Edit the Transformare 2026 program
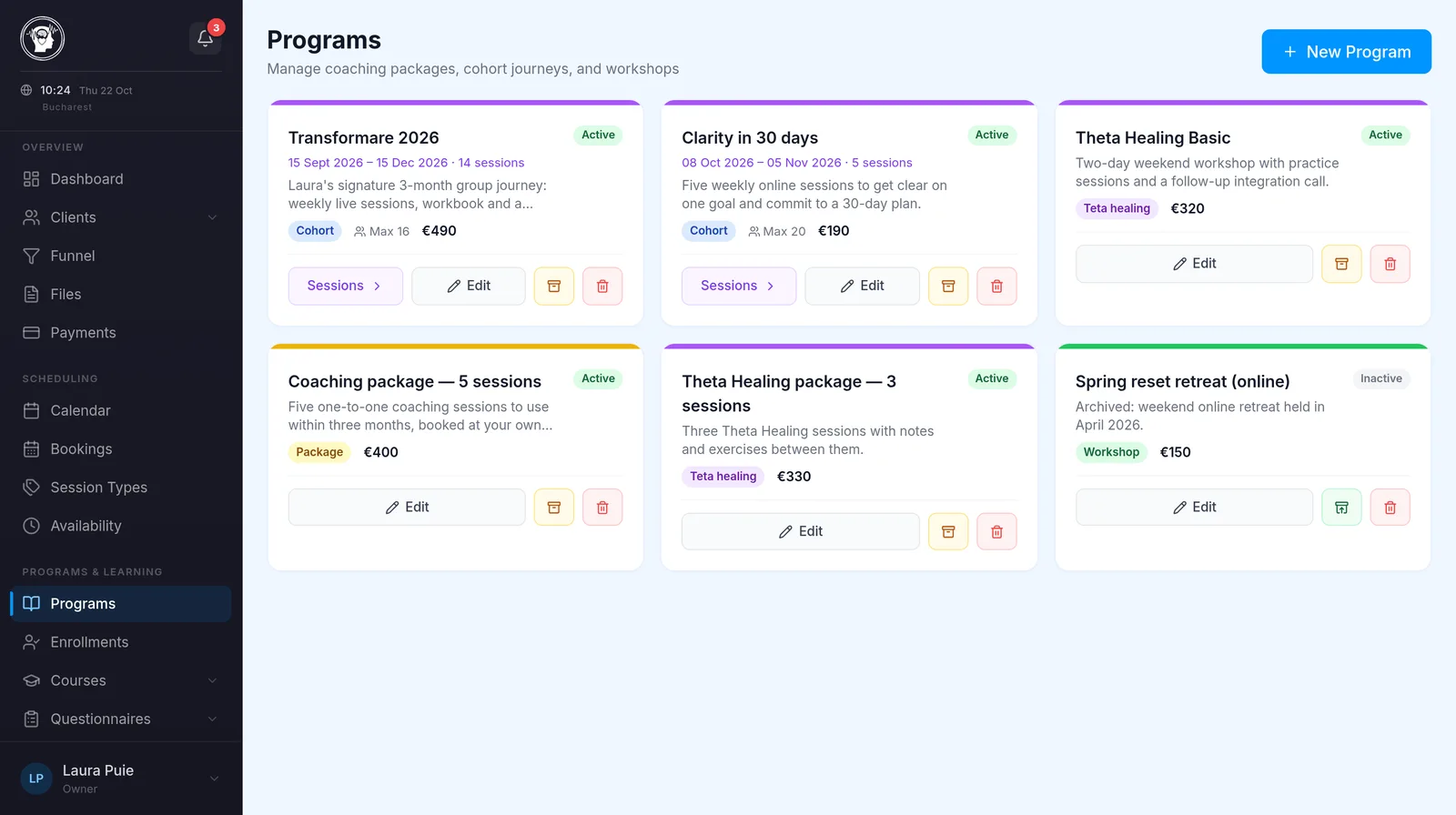The image size is (1456, 815). [x=469, y=286]
